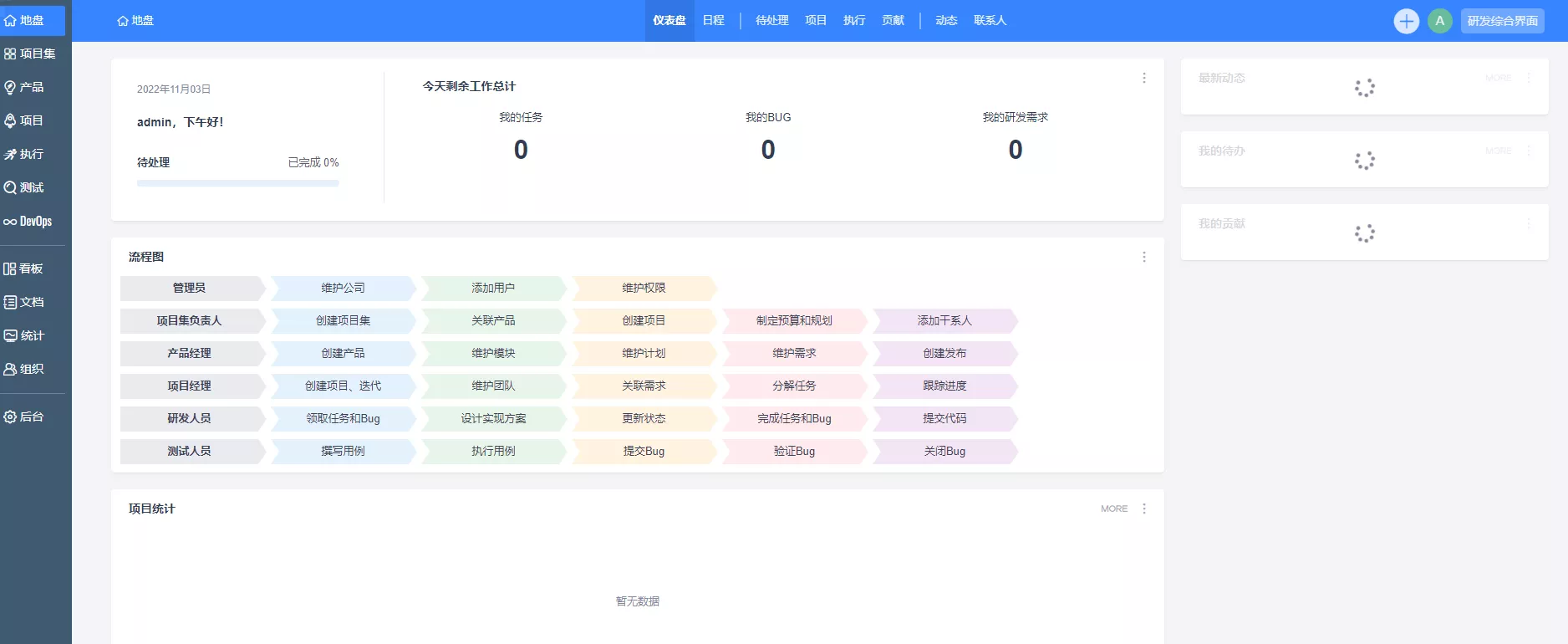The height and width of the screenshot is (644, 1568).
Task: Switch to the 贡献 tab
Action: coord(893,20)
